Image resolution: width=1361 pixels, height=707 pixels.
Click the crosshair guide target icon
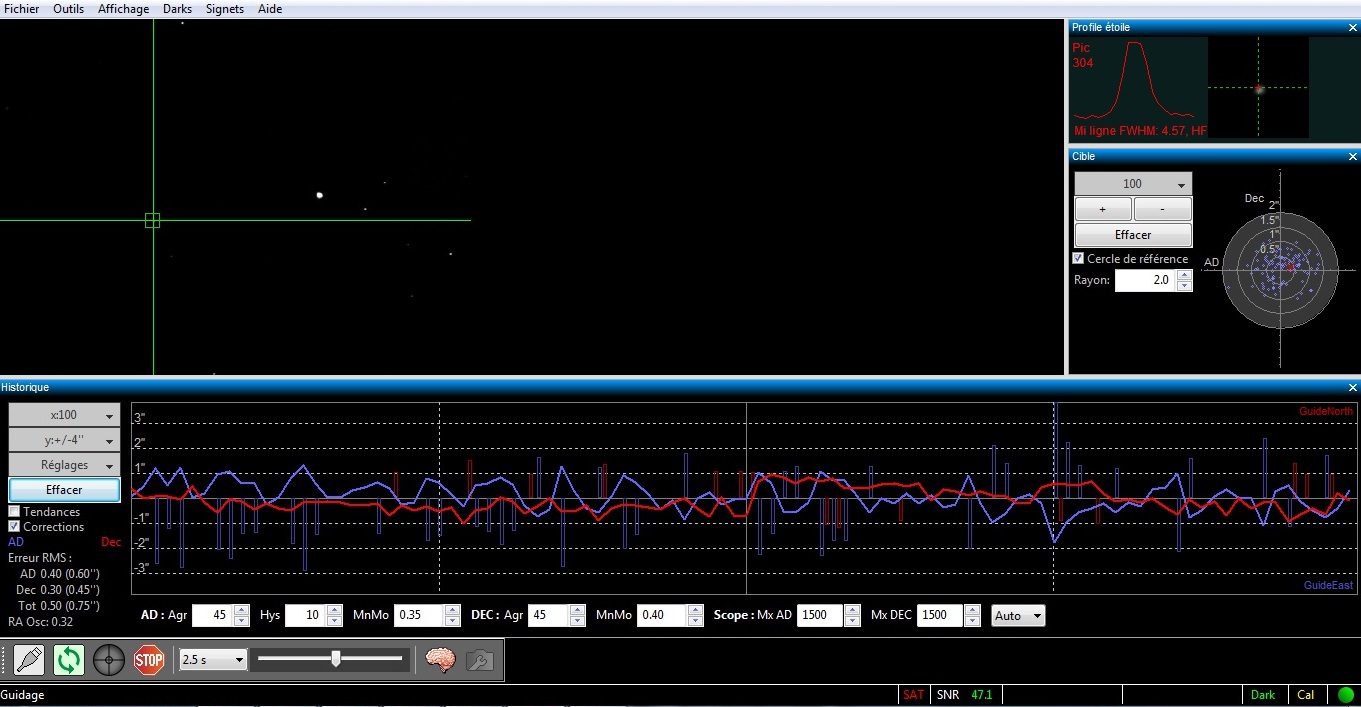tap(109, 659)
